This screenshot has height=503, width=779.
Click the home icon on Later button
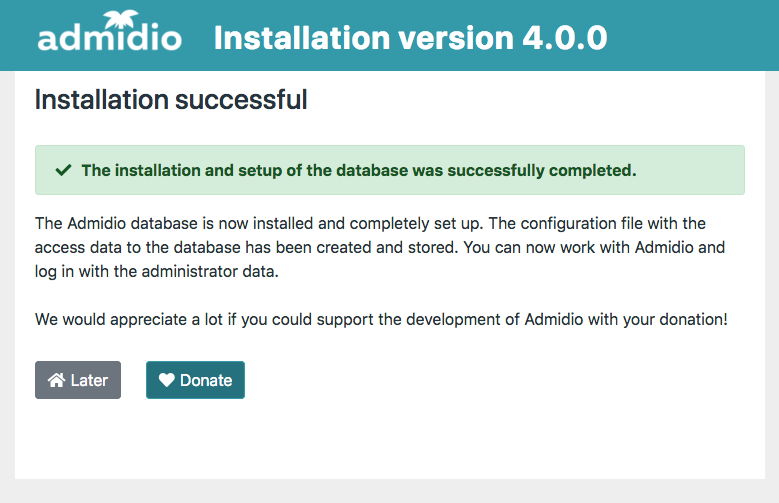point(57,380)
